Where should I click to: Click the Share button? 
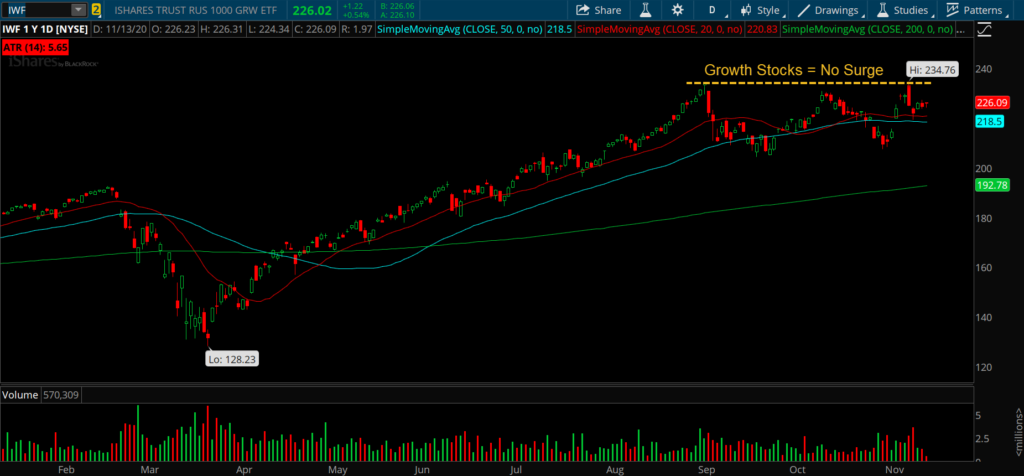click(598, 10)
